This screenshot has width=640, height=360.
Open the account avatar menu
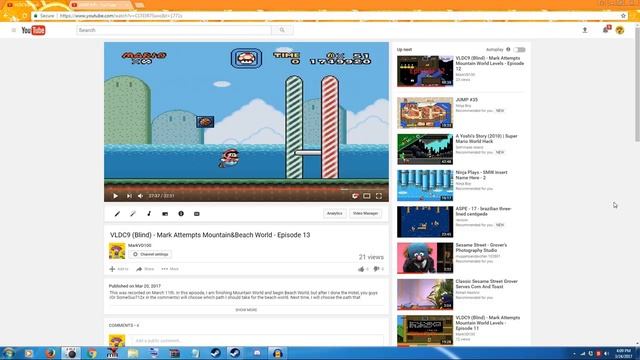pyautogui.click(x=620, y=30)
